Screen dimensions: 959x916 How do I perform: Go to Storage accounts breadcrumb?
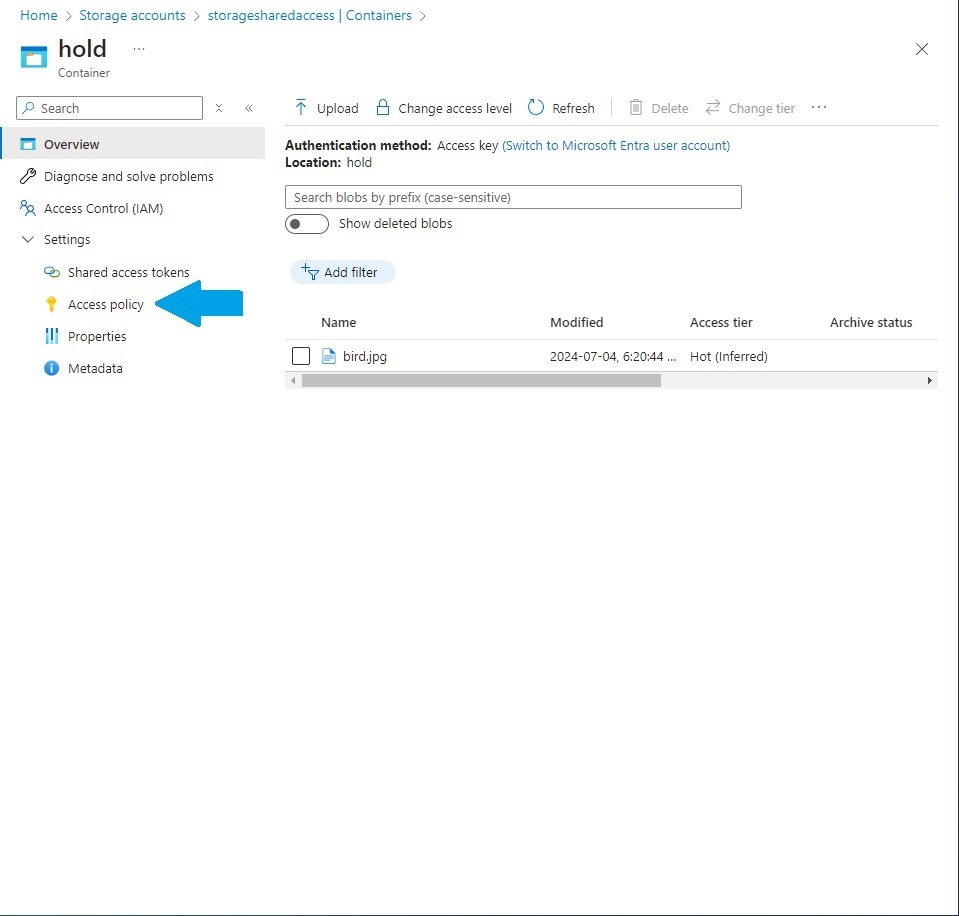pos(132,15)
